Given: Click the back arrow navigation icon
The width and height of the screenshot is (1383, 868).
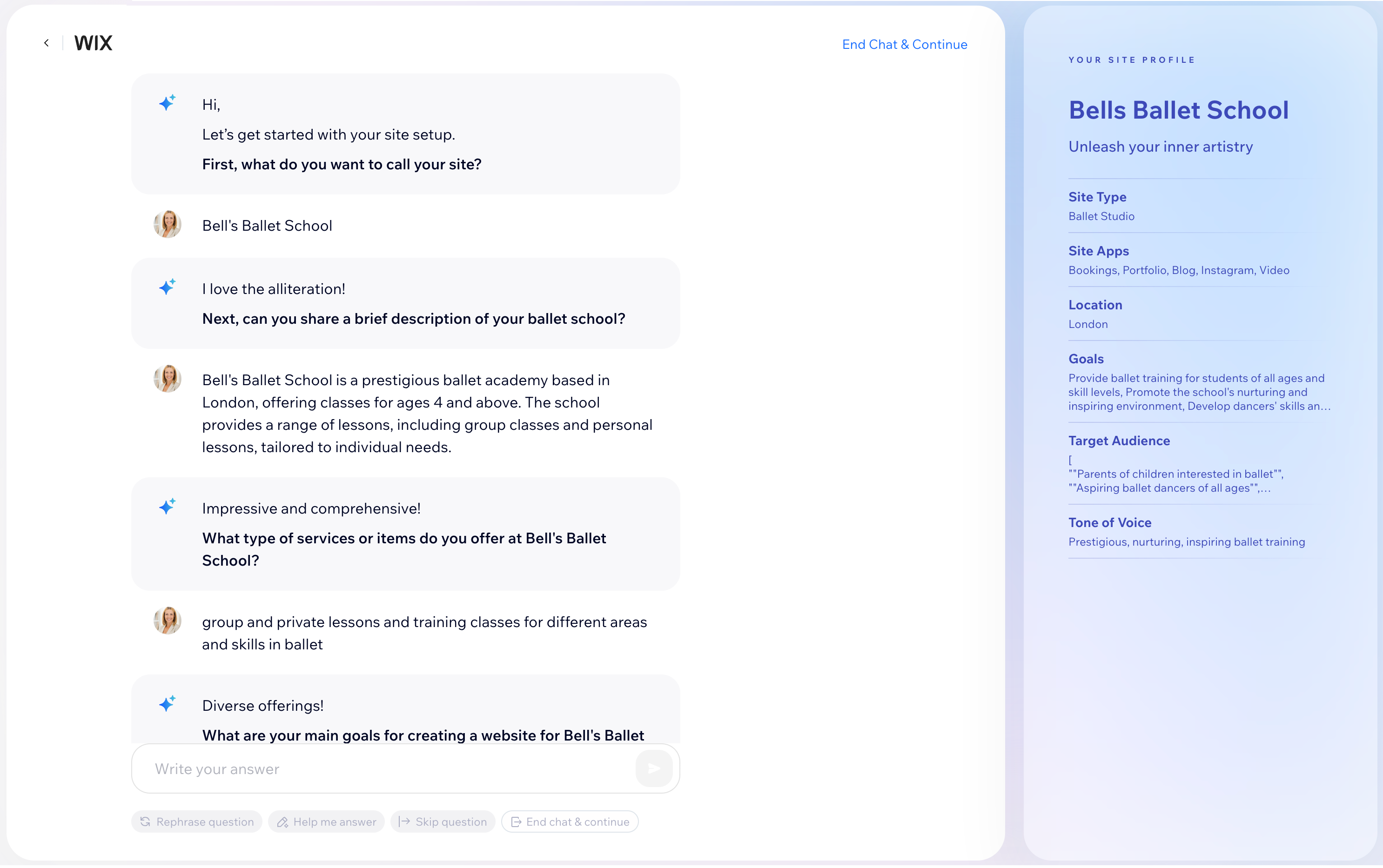Looking at the screenshot, I should tap(45, 43).
